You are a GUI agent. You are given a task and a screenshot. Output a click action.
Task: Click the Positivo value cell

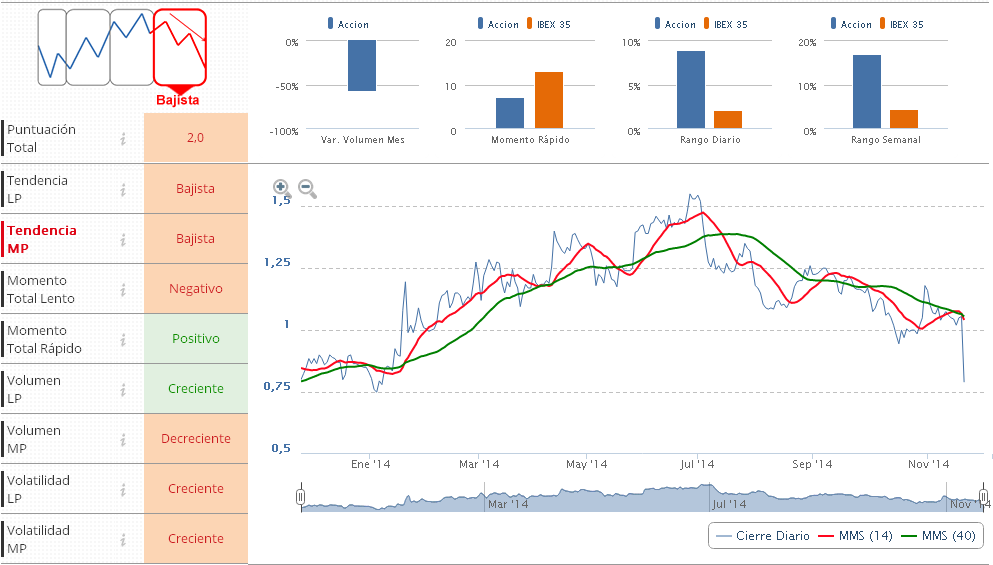click(195, 339)
